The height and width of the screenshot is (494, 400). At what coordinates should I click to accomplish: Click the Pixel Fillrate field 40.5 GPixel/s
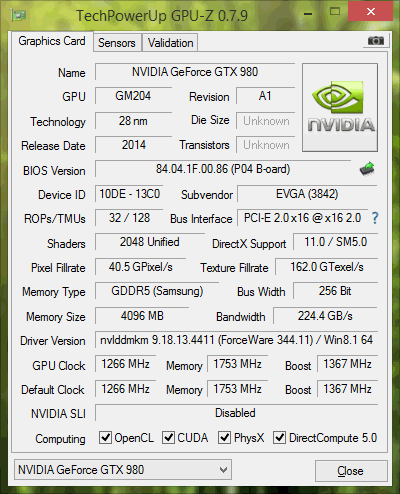140,267
